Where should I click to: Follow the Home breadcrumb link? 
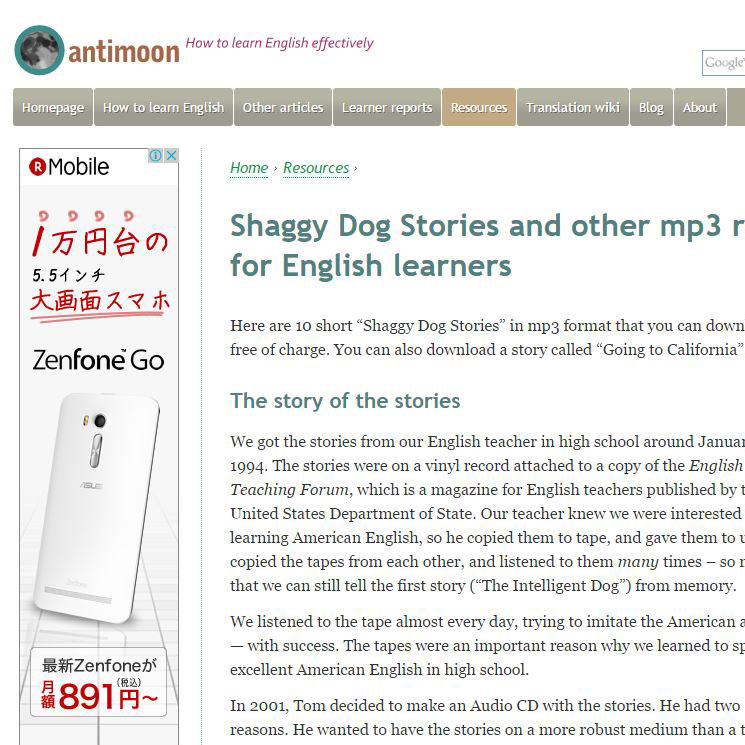pos(249,168)
